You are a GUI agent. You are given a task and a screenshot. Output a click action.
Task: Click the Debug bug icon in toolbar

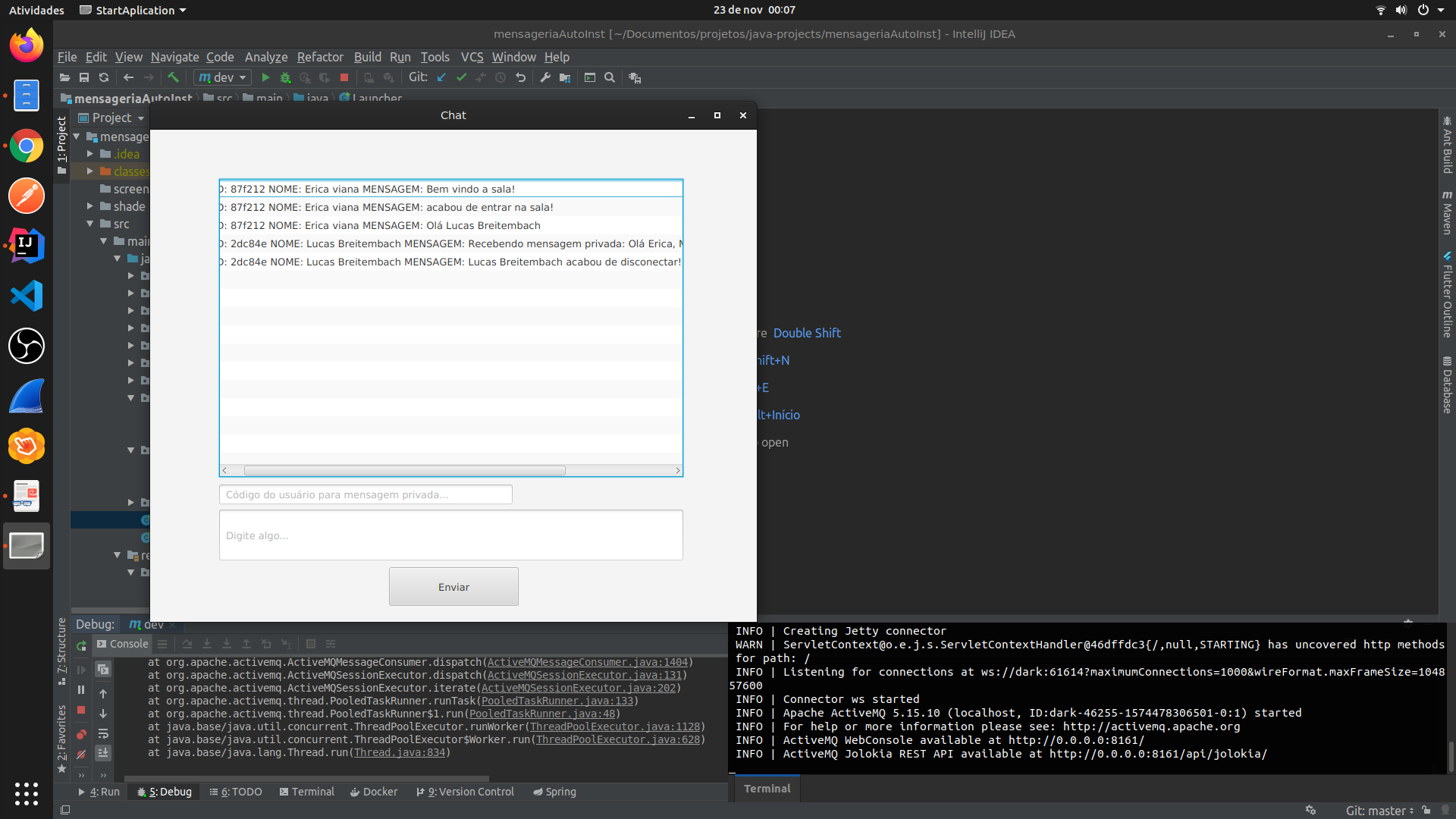point(285,77)
